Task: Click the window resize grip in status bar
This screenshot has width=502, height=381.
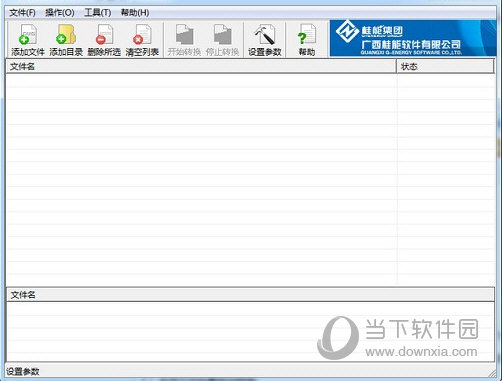Action: (491, 373)
